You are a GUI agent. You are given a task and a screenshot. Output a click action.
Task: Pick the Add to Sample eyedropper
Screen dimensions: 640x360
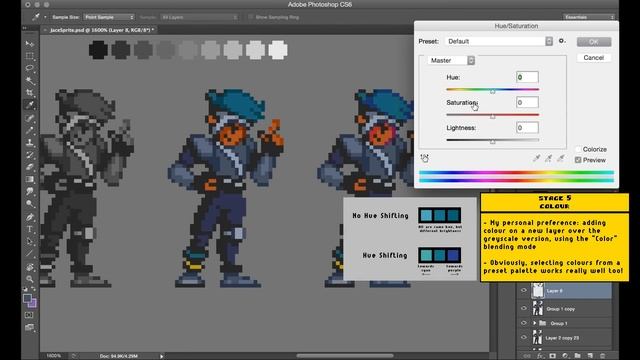[x=549, y=158]
